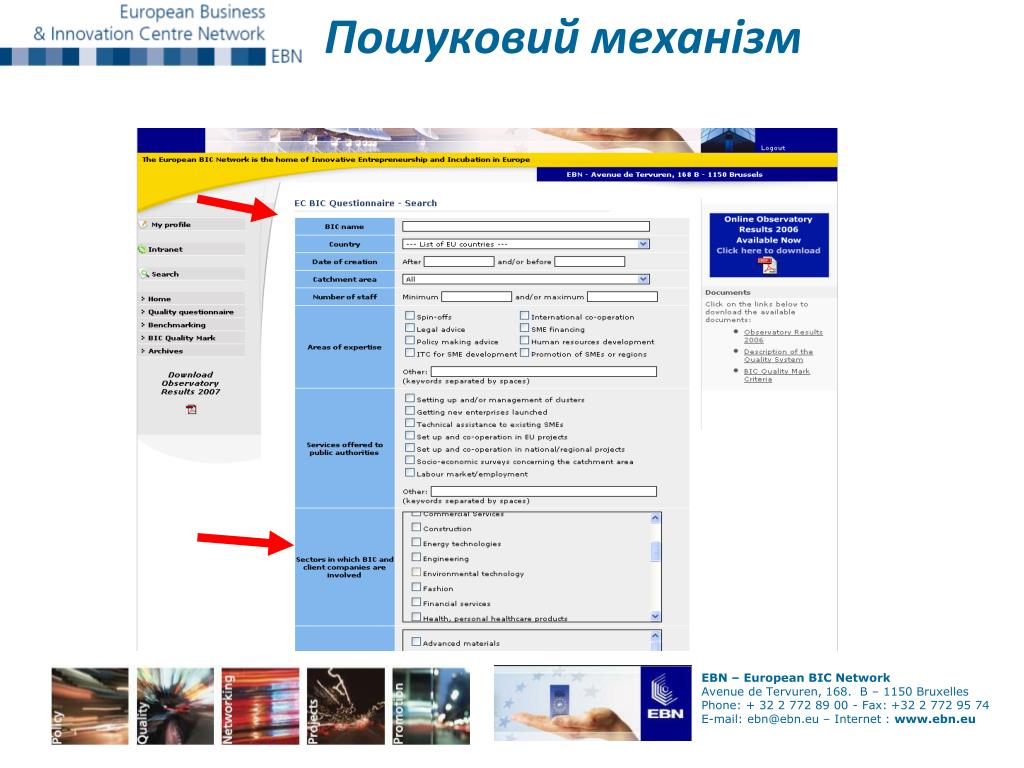The width and height of the screenshot is (1024, 768).
Task: Click Minimum number of staff field
Action: click(476, 296)
